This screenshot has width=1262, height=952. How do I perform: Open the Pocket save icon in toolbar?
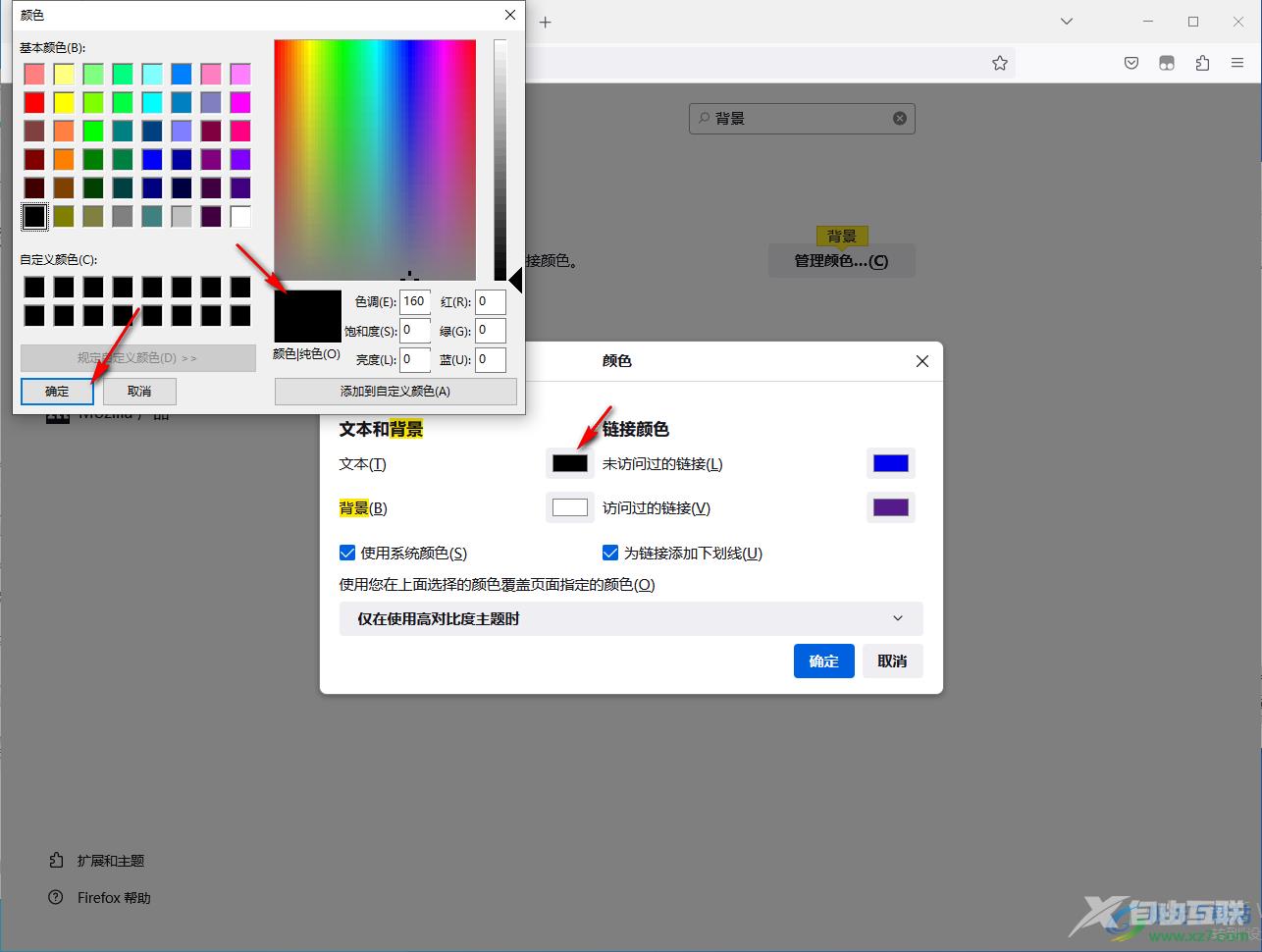(x=1131, y=63)
